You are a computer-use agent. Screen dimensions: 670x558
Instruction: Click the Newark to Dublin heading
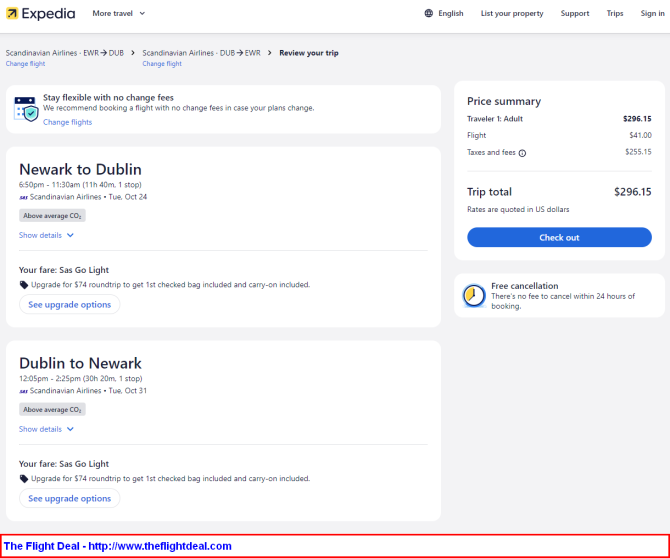(x=80, y=170)
